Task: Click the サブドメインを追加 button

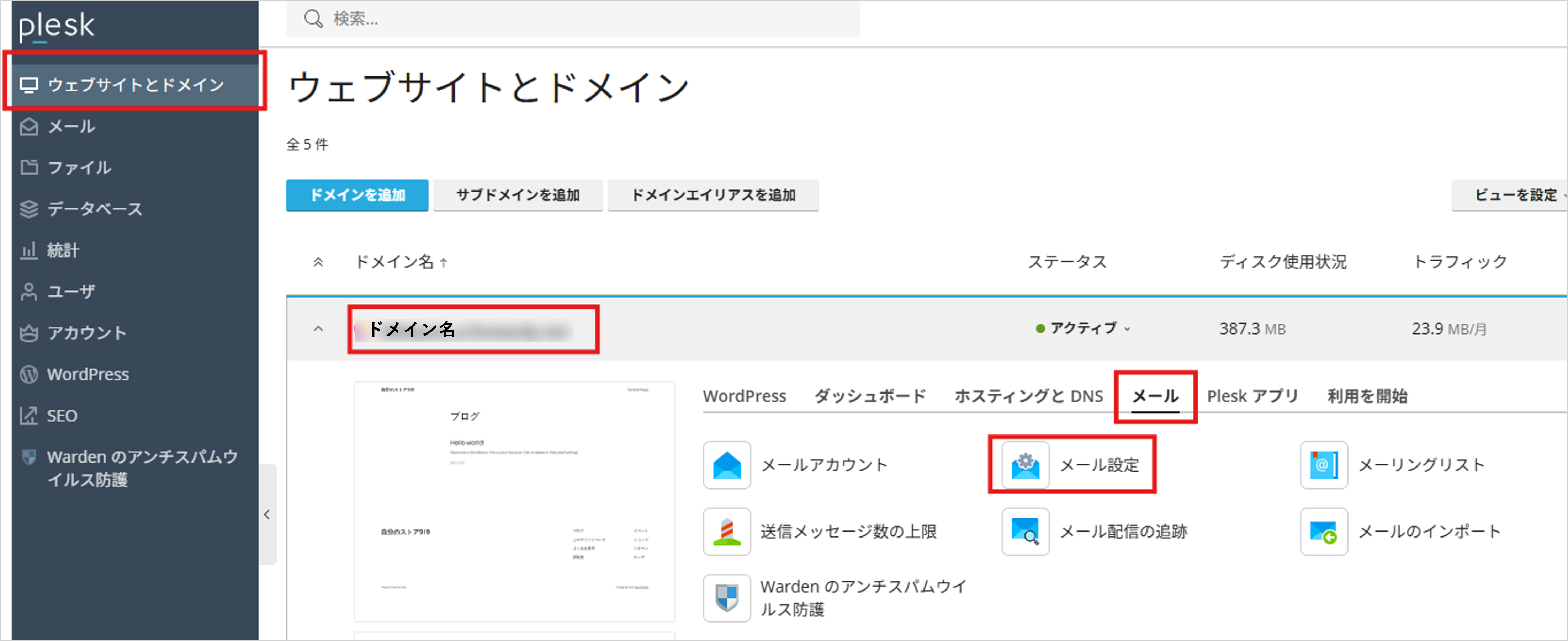Action: [518, 195]
